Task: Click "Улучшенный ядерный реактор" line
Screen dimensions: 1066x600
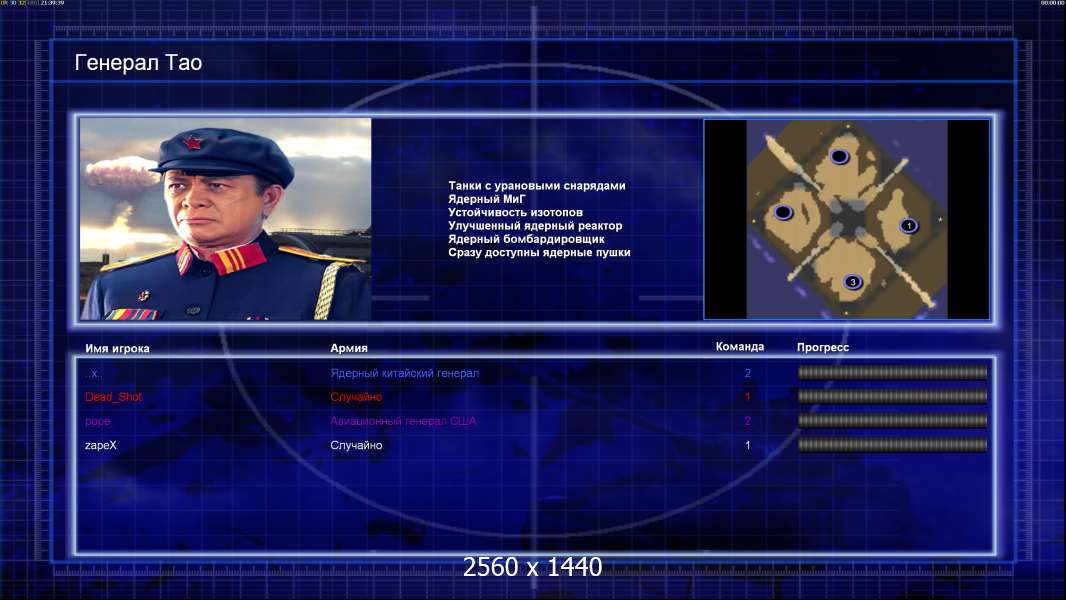Action: tap(535, 226)
